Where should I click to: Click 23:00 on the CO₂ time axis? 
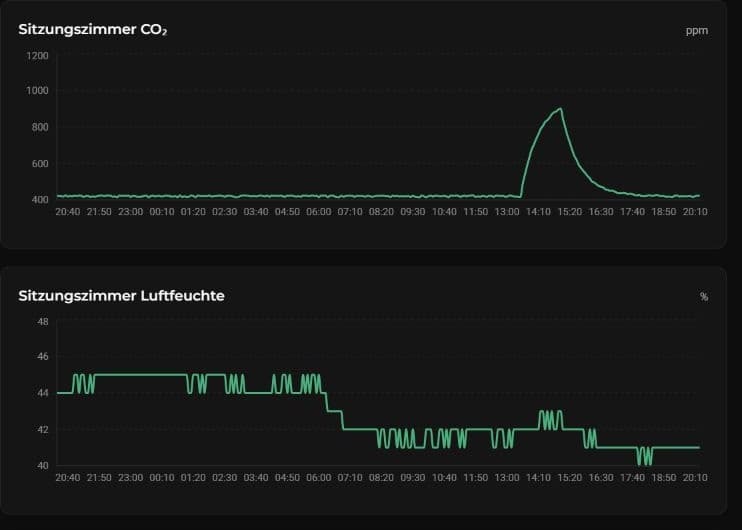[x=131, y=212]
